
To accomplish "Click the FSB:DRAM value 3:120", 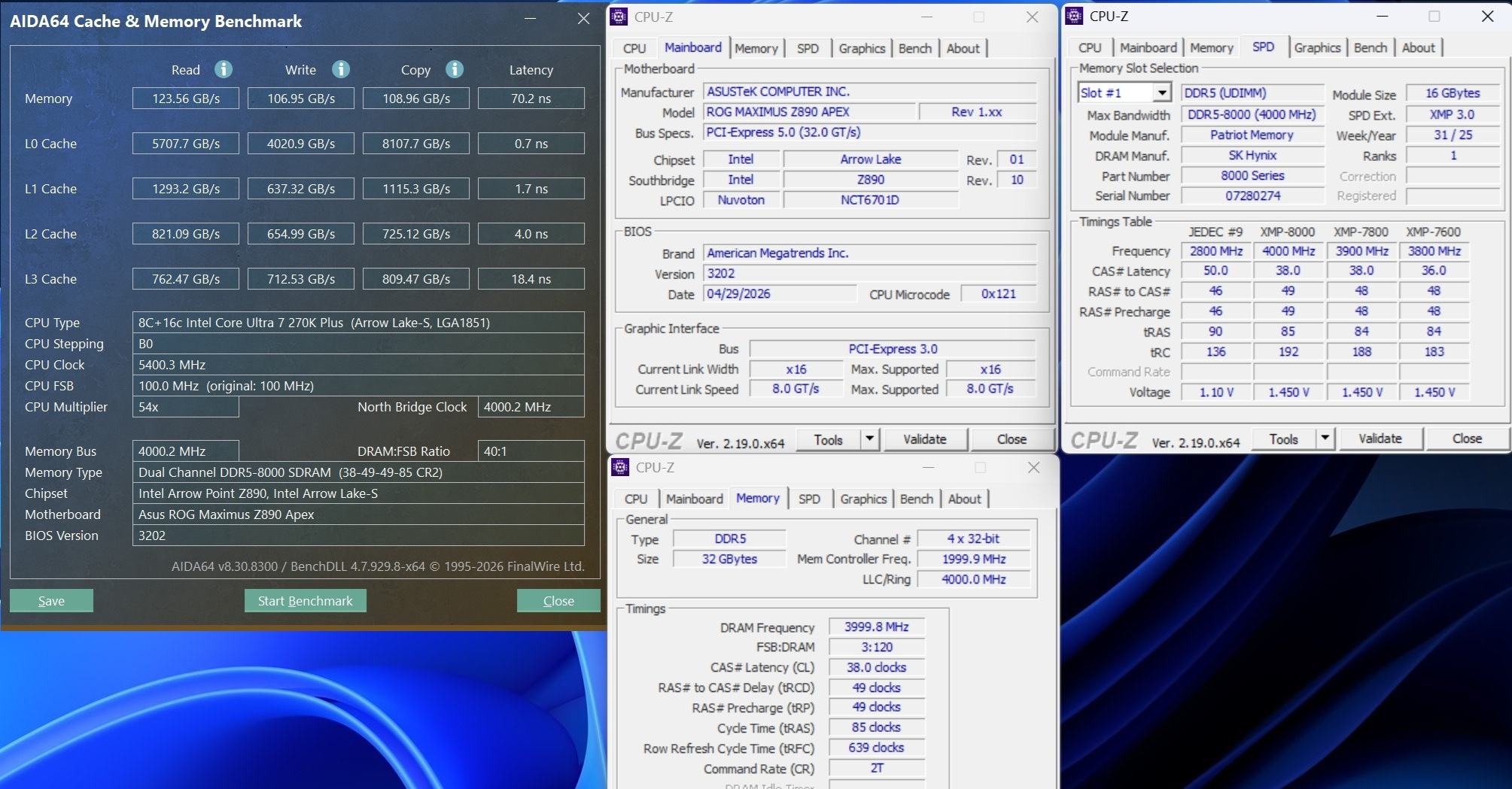I will tap(876, 648).
